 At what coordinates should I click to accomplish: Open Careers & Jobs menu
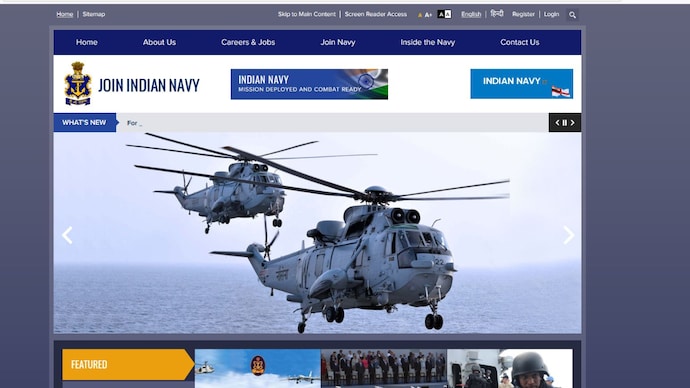[248, 42]
